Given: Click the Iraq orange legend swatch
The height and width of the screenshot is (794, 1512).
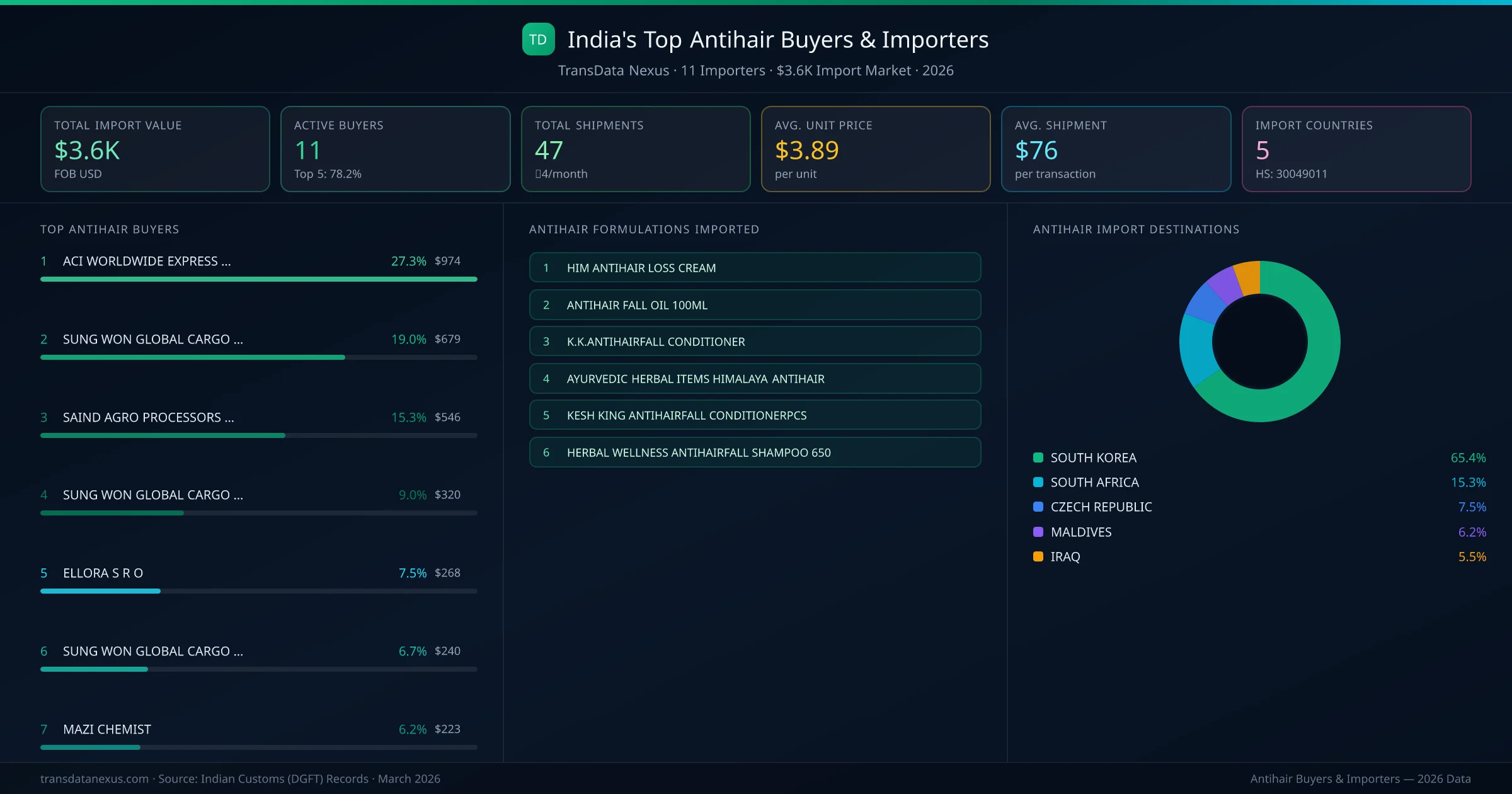Looking at the screenshot, I should [1038, 556].
